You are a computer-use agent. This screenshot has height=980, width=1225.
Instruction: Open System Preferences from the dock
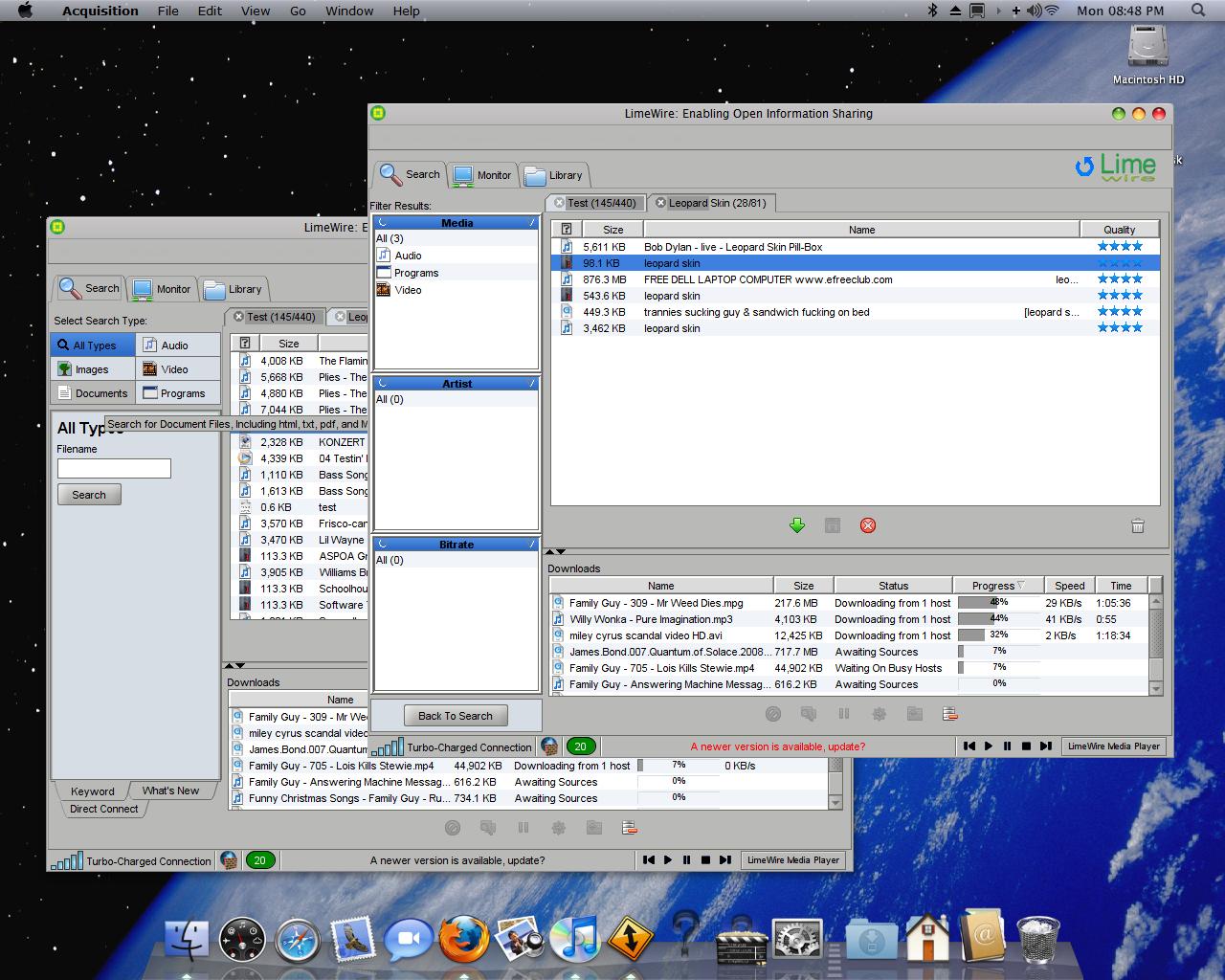(x=797, y=939)
